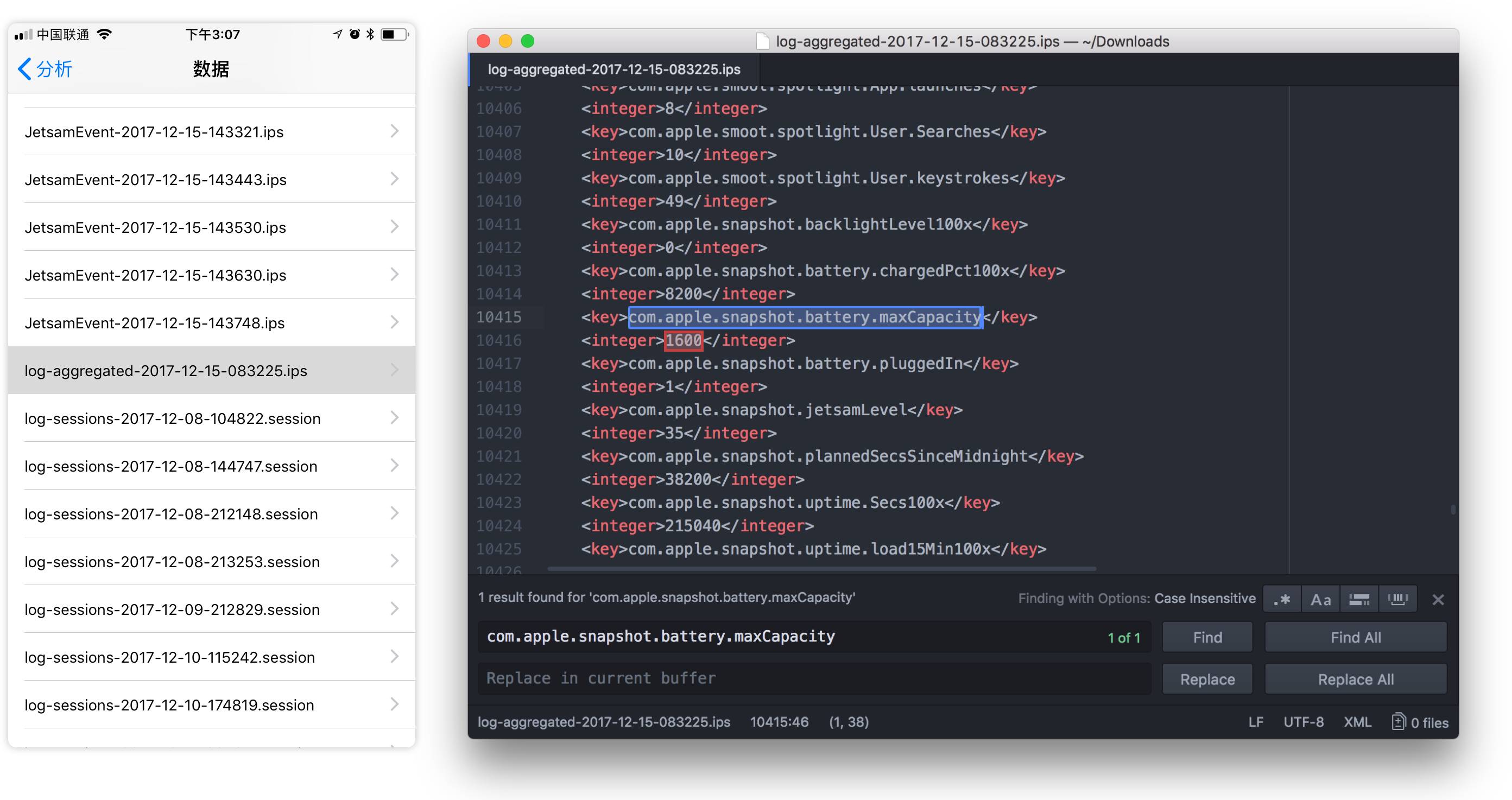
Task: Open log-sessions-2017-12-10-174819.session row
Action: click(x=211, y=705)
